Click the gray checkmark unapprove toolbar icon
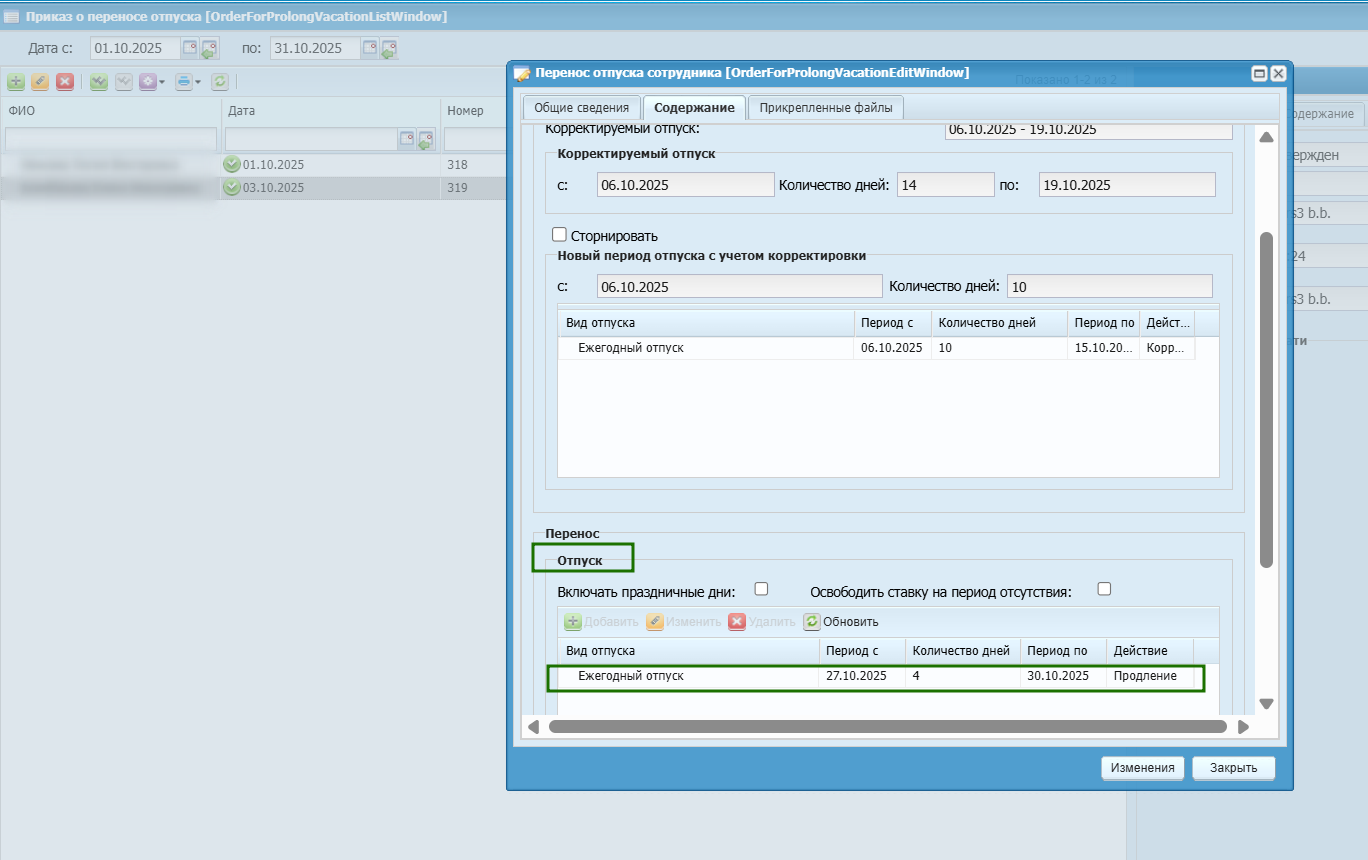The image size is (1368, 860). click(124, 82)
